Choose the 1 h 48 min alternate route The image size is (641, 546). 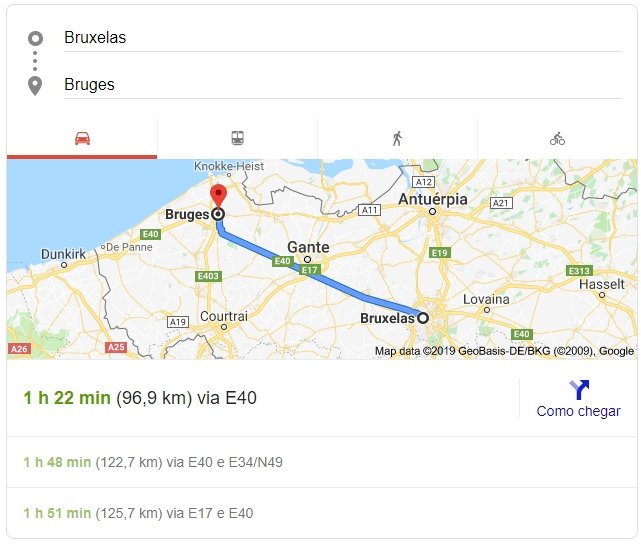coord(152,462)
